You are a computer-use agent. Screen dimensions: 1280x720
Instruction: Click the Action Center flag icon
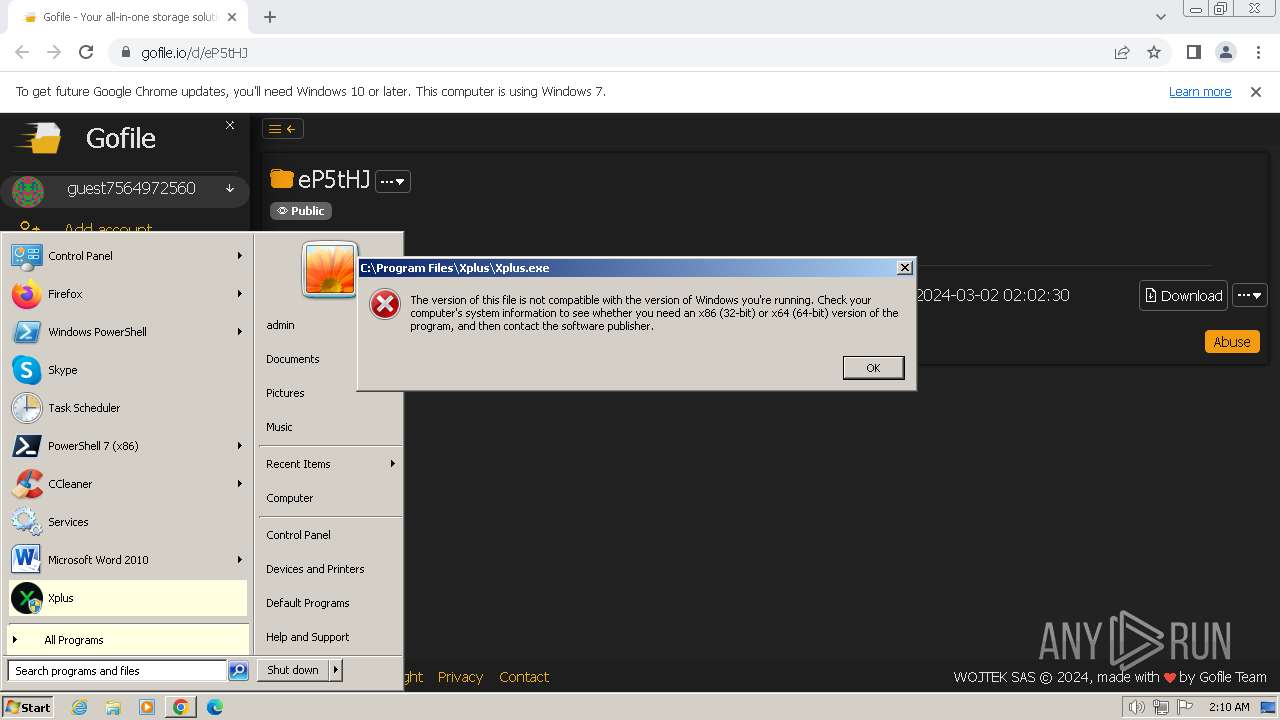pos(1185,707)
